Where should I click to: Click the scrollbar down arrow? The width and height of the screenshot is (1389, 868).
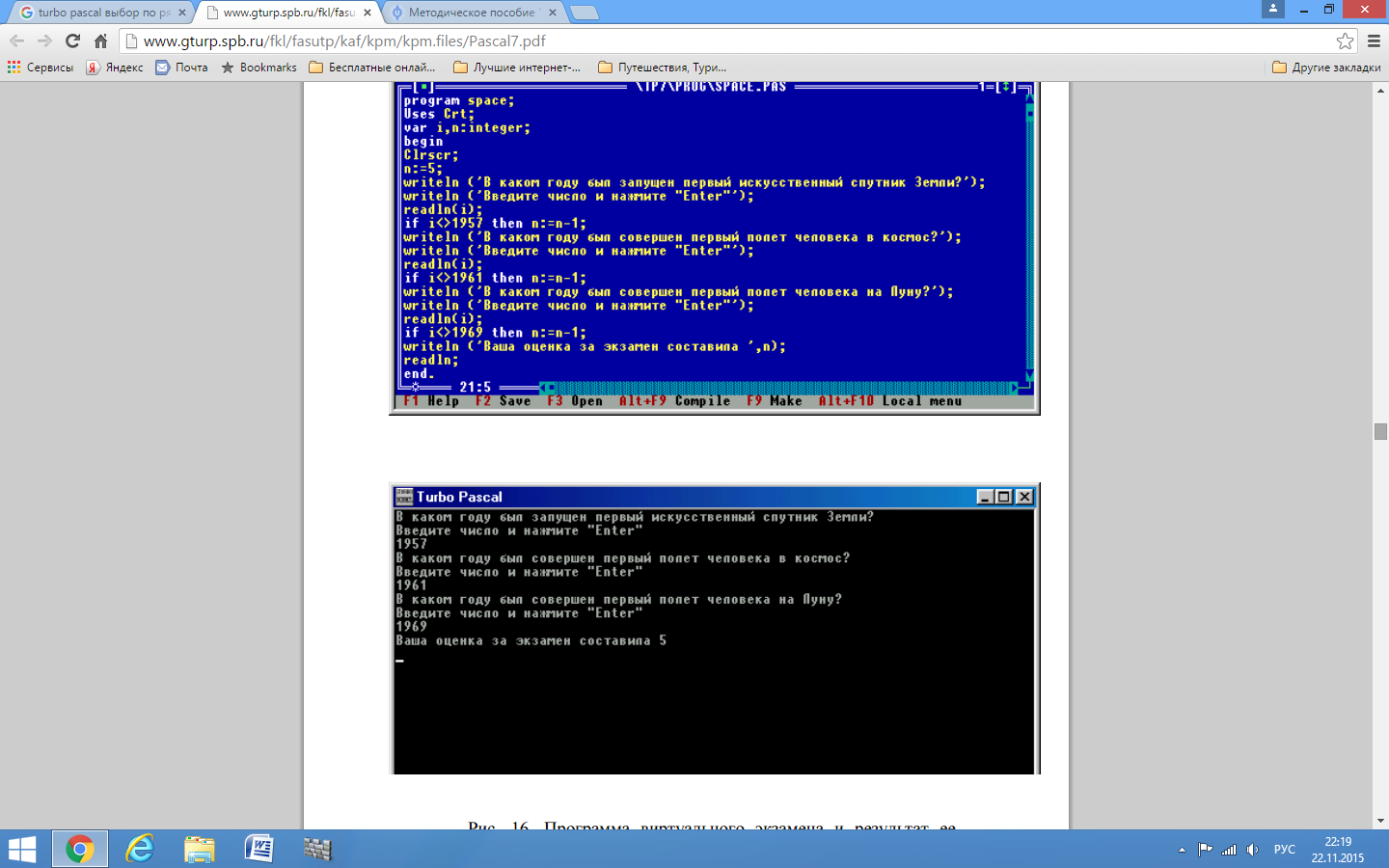pyautogui.click(x=1380, y=821)
